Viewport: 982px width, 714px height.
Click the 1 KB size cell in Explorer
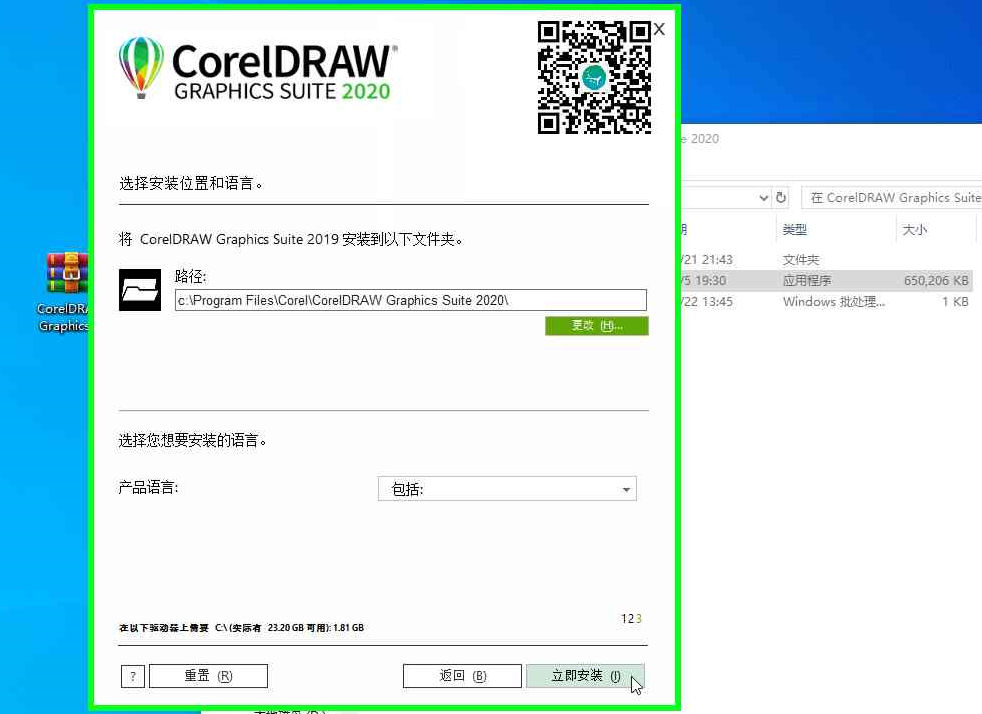click(955, 302)
